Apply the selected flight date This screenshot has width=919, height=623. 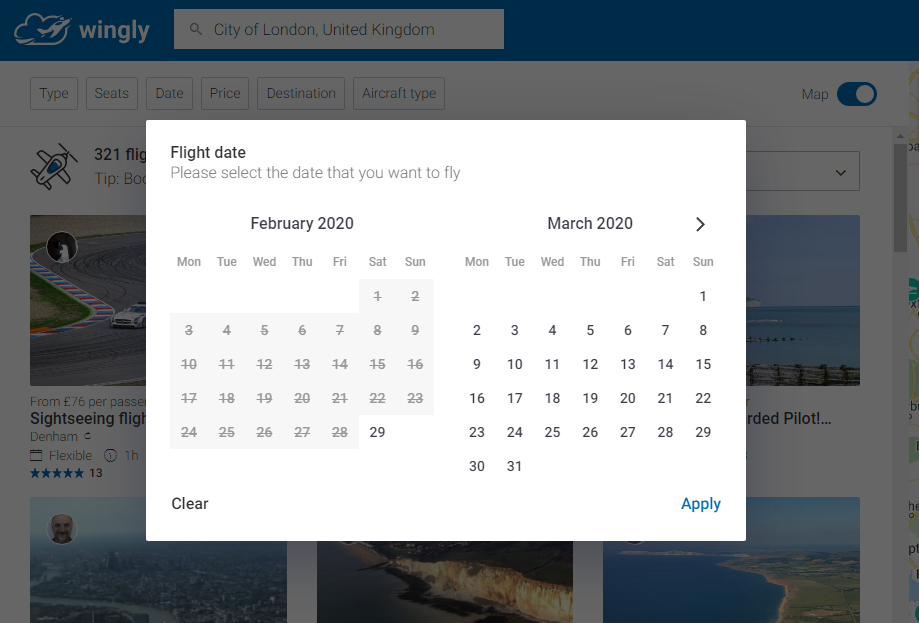tap(700, 503)
